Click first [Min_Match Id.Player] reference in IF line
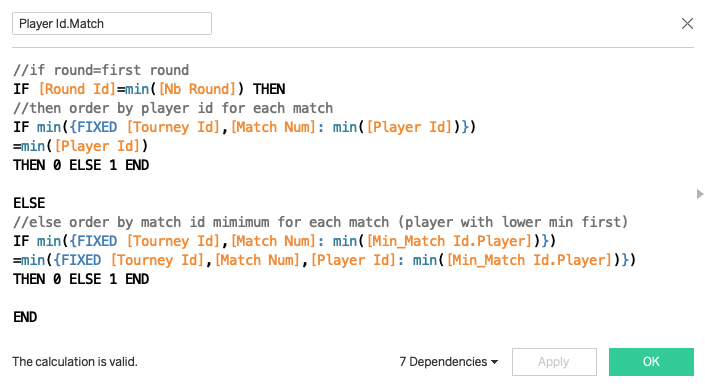705x386 pixels. [x=450, y=241]
